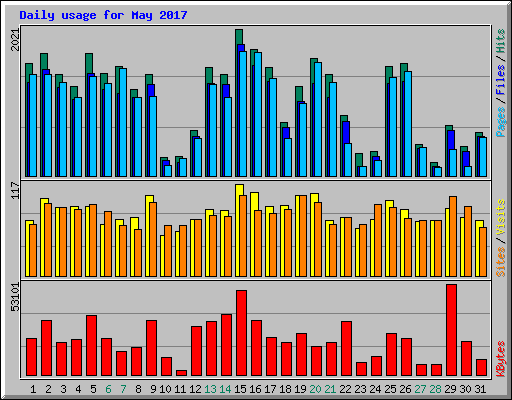The width and height of the screenshot is (512, 400).
Task: Click the 'Daily usage for May 2017' title
Action: click(103, 15)
